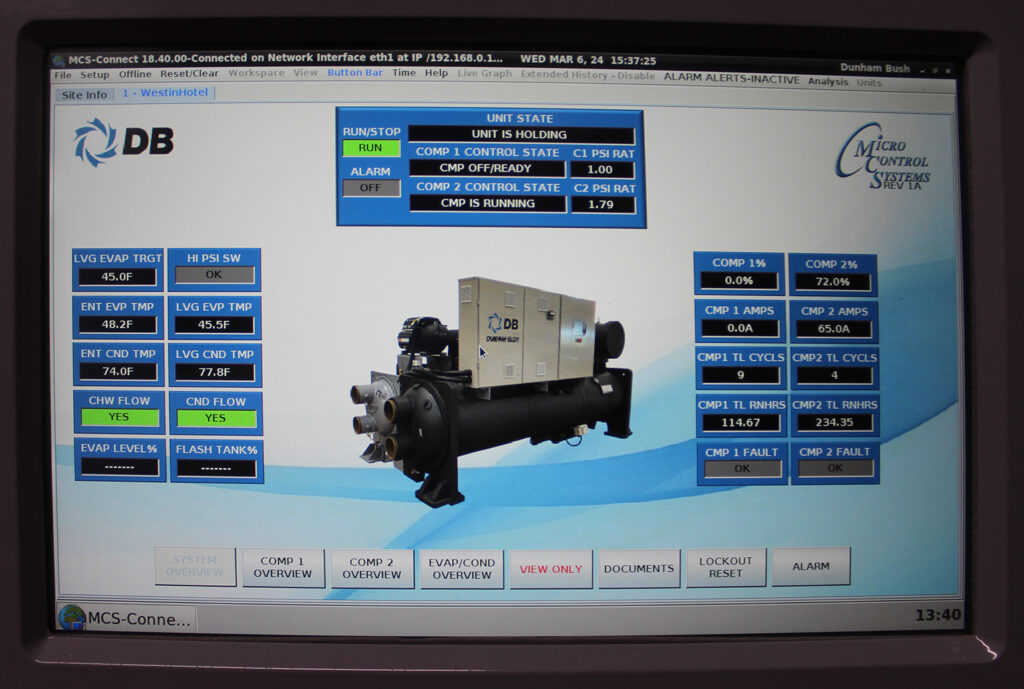Click the HI PSI SW OK indicator

click(214, 275)
